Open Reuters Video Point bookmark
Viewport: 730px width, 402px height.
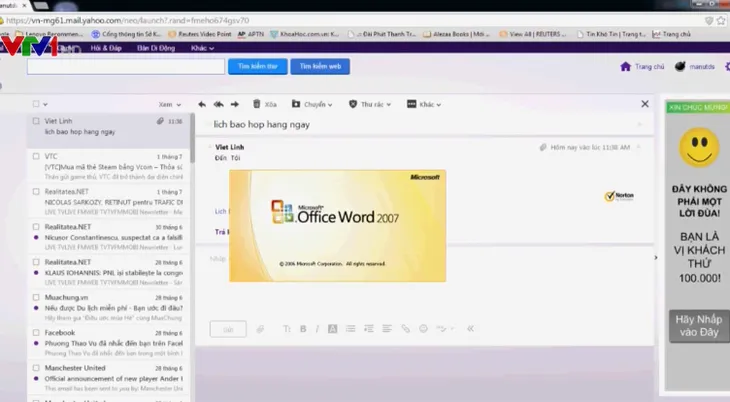pos(200,34)
